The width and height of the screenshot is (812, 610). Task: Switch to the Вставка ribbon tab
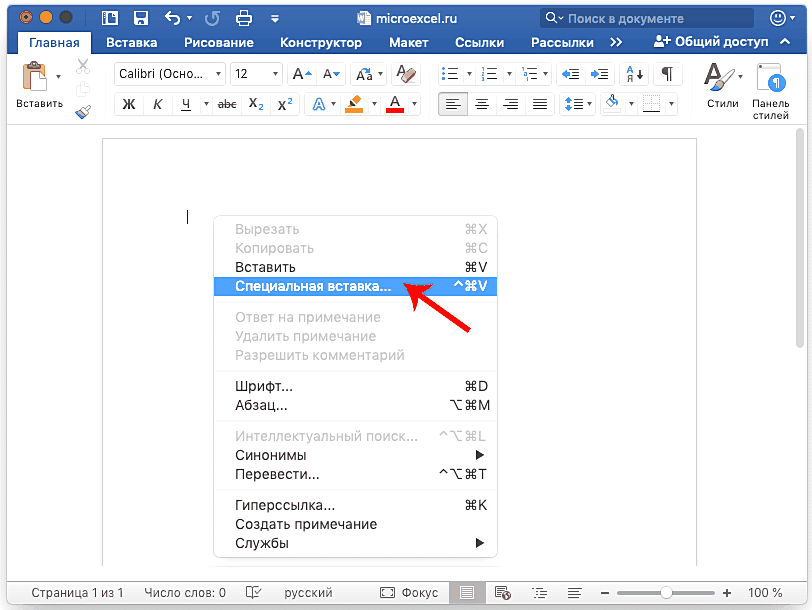131,42
